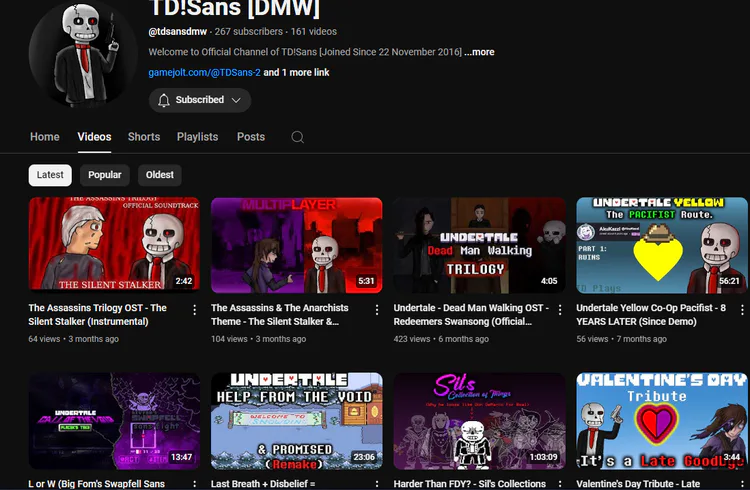
Task: Open the gamejolt.com/@TDSans-2 link
Action: point(204,73)
